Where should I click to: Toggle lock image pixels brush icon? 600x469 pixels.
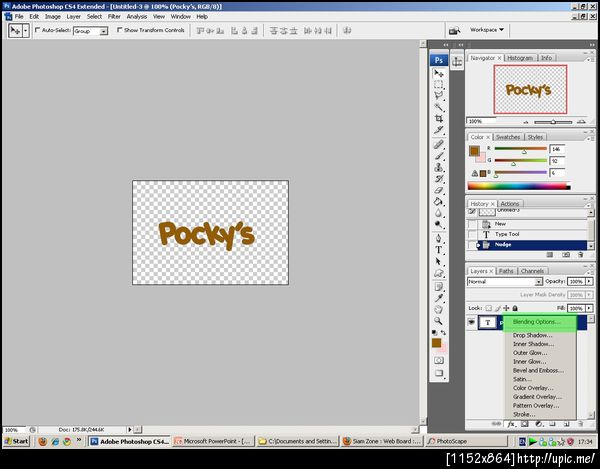(497, 308)
